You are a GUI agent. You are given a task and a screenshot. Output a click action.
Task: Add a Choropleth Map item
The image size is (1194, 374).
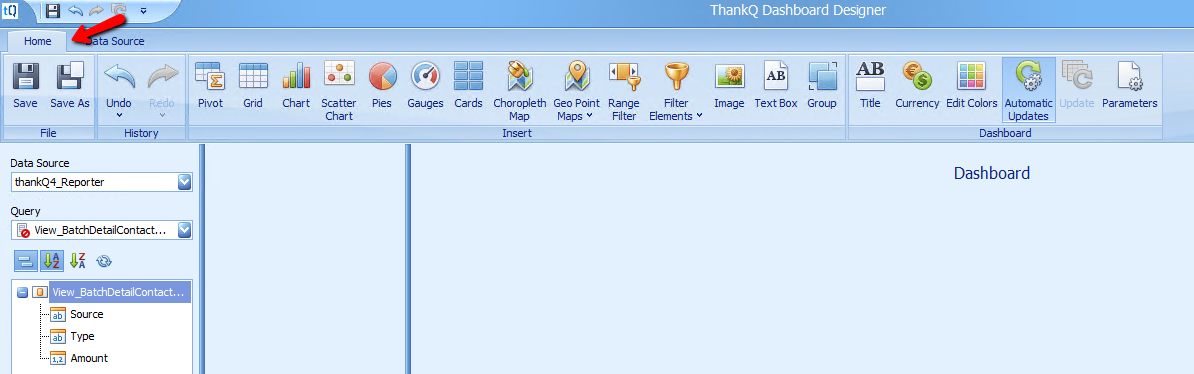(519, 91)
